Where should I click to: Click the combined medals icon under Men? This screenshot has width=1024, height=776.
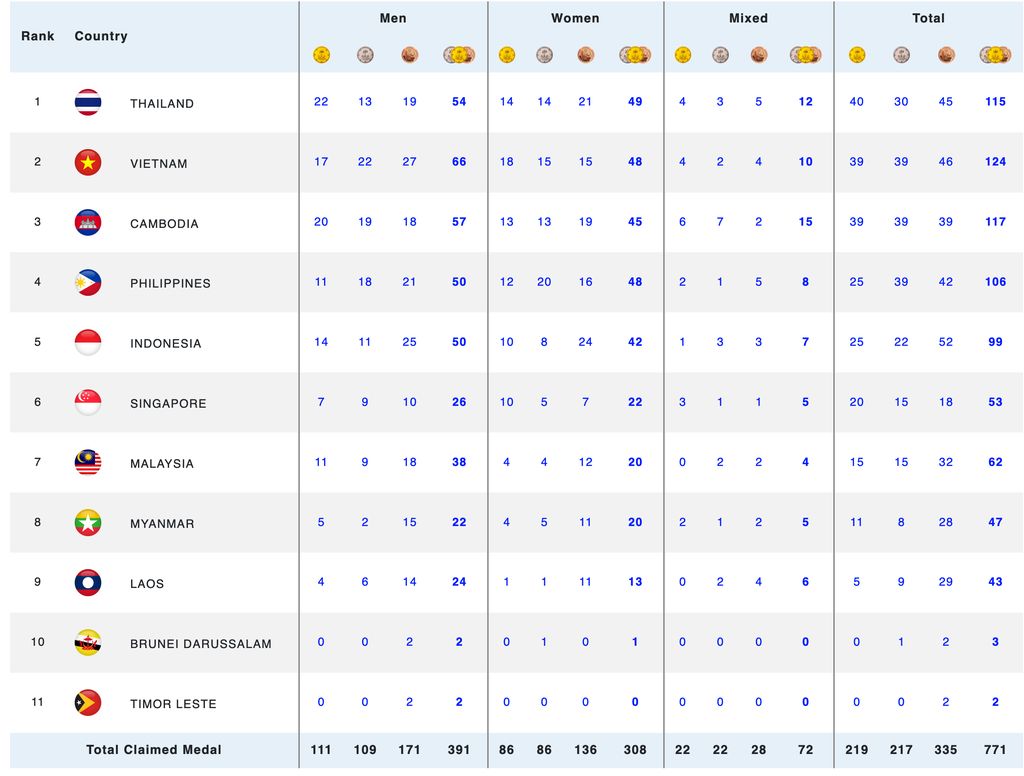pos(459,55)
